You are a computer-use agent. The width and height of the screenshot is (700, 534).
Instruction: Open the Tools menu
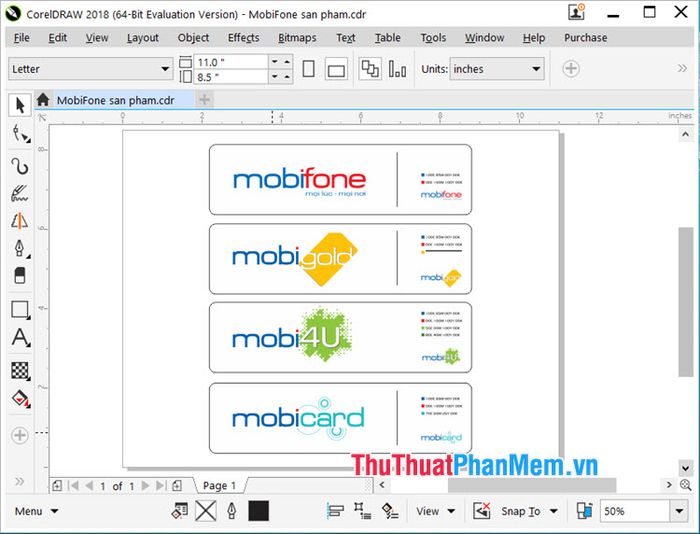point(433,38)
